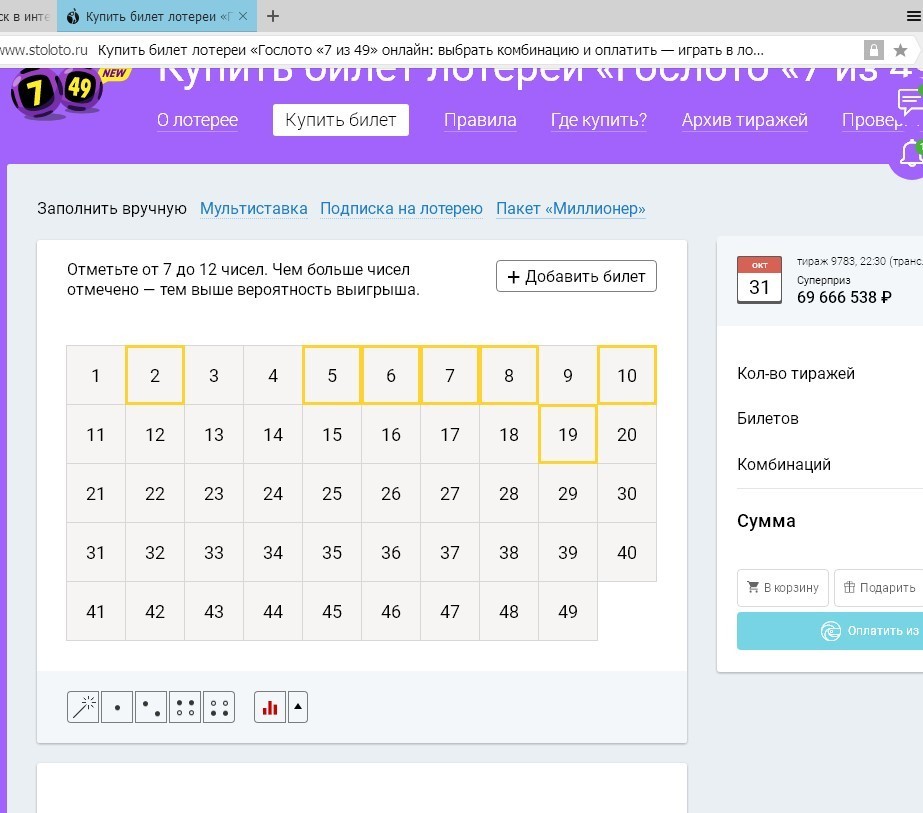This screenshot has height=813, width=923.
Task: Open the Правила menu item
Action: tap(480, 120)
